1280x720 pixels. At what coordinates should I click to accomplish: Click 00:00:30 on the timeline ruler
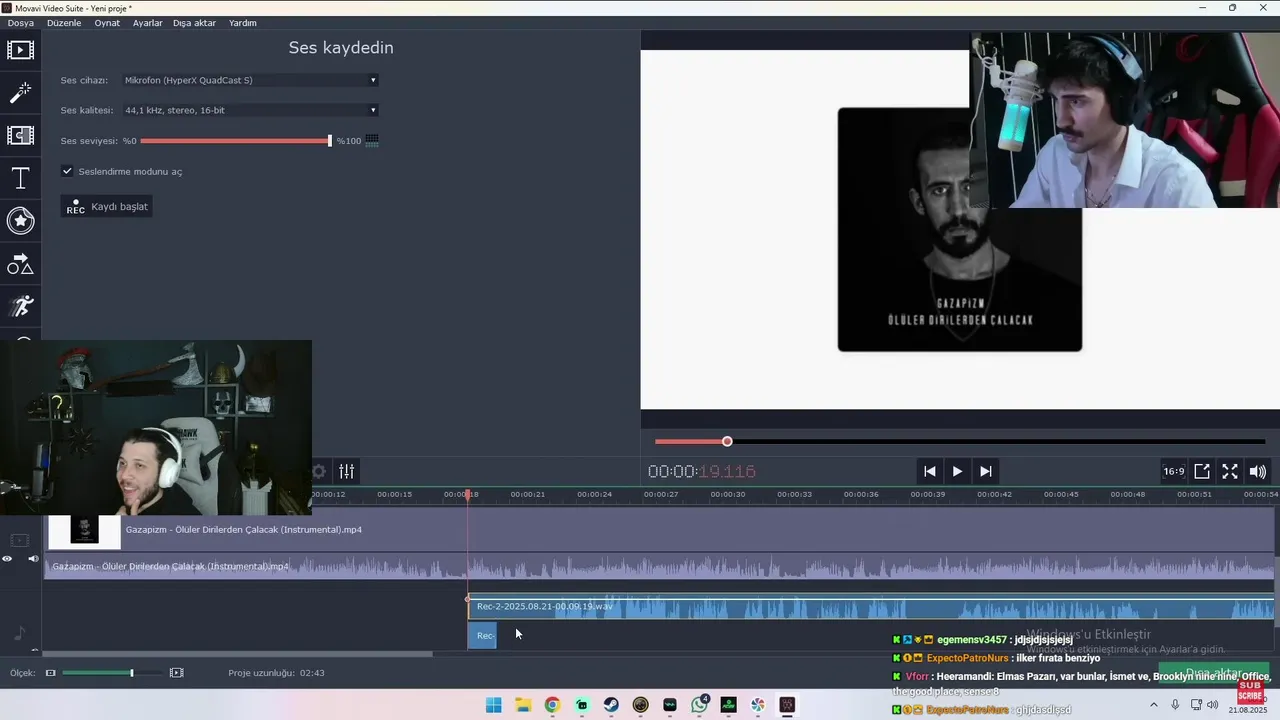coord(727,494)
